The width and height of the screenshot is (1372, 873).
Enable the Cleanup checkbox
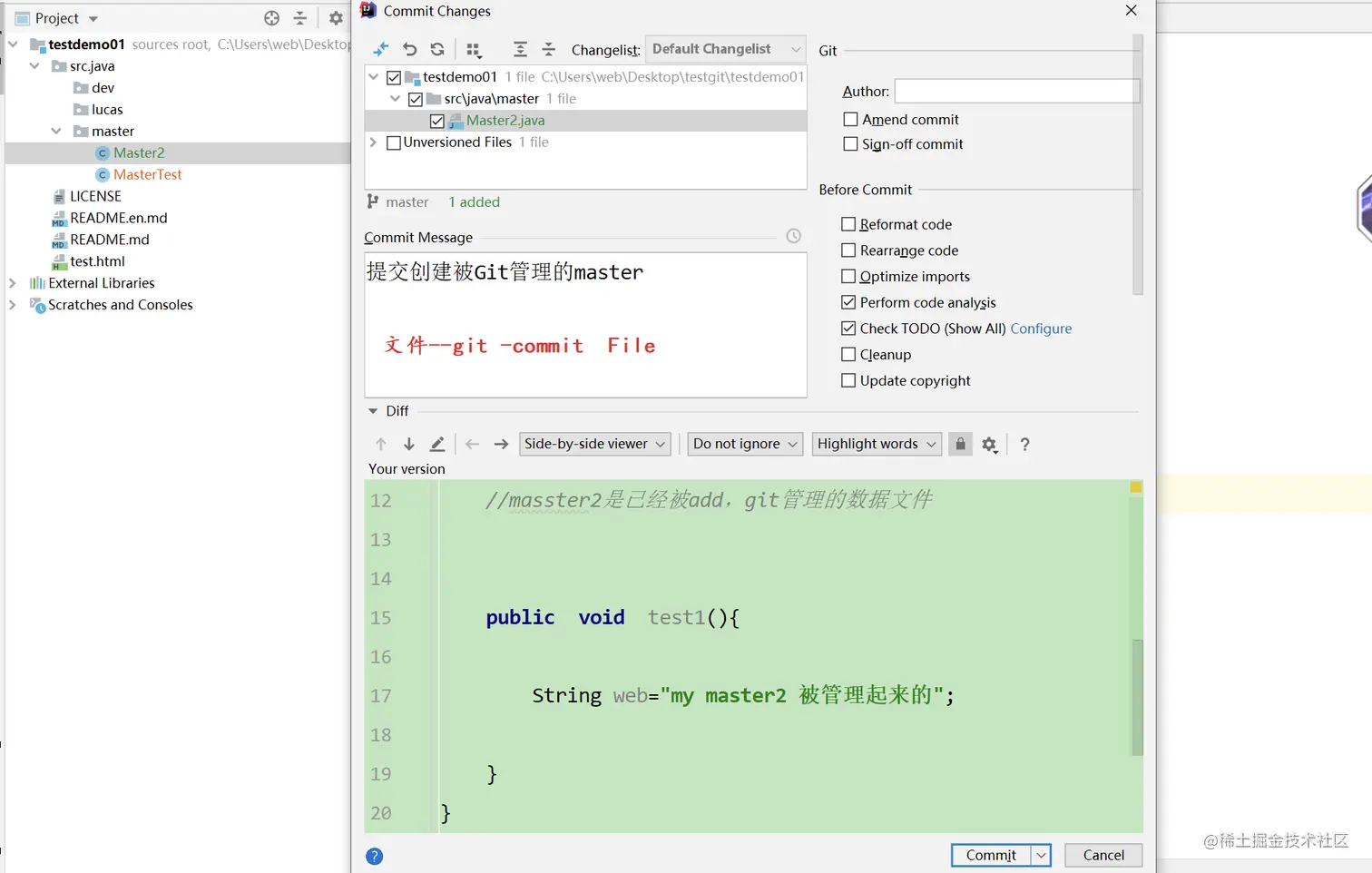click(848, 354)
